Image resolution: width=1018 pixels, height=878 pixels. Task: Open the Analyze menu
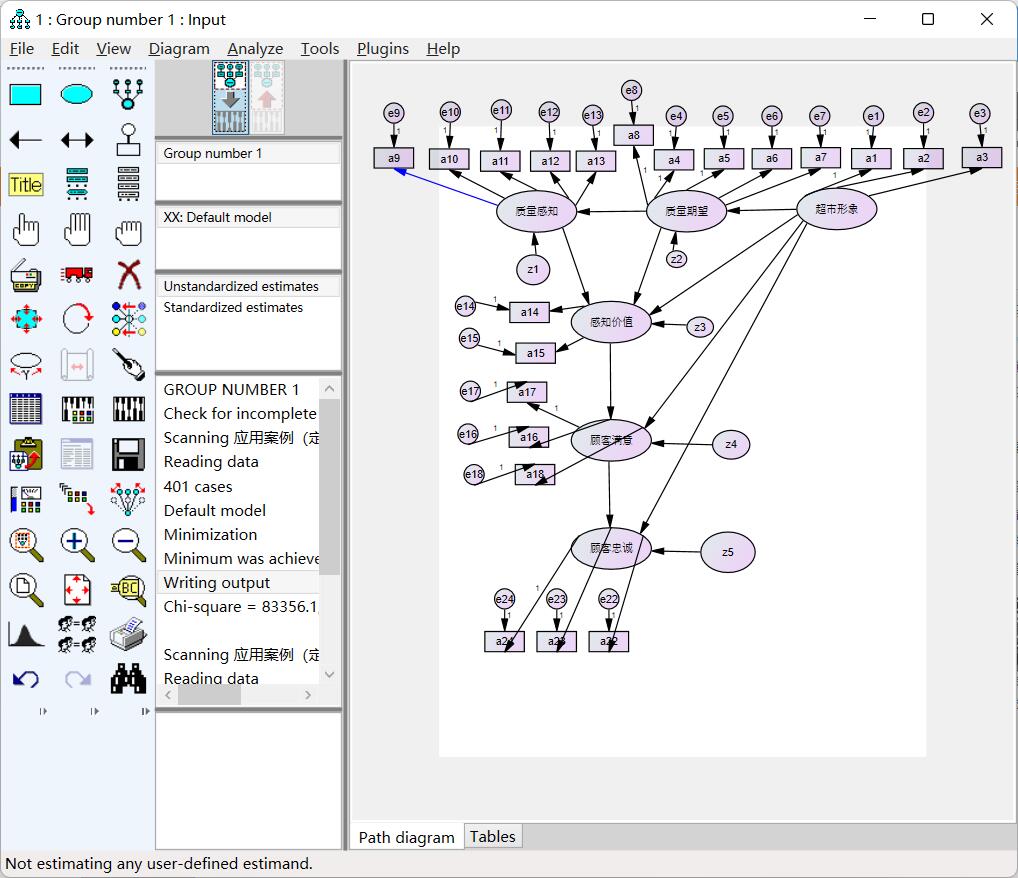(255, 49)
